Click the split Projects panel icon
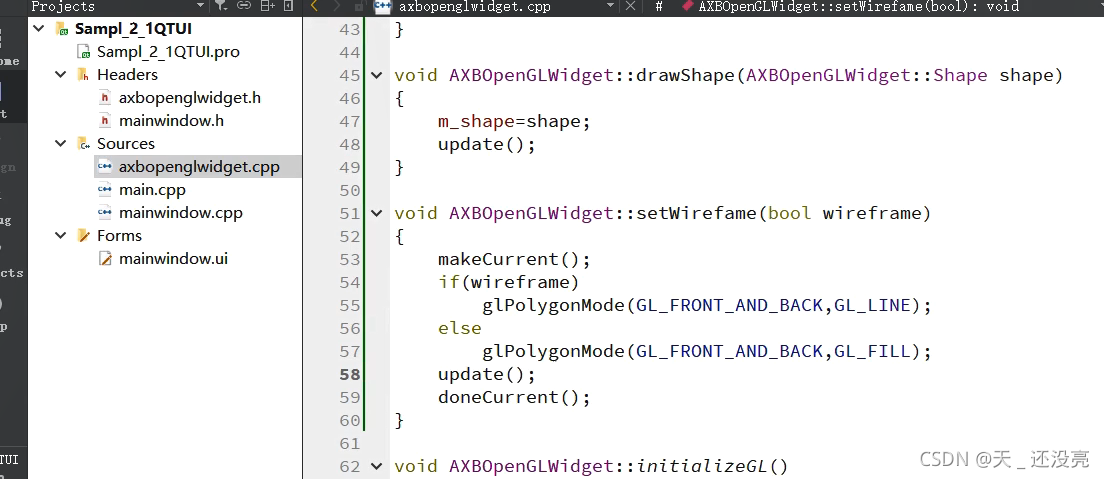1104x479 pixels. (x=268, y=6)
